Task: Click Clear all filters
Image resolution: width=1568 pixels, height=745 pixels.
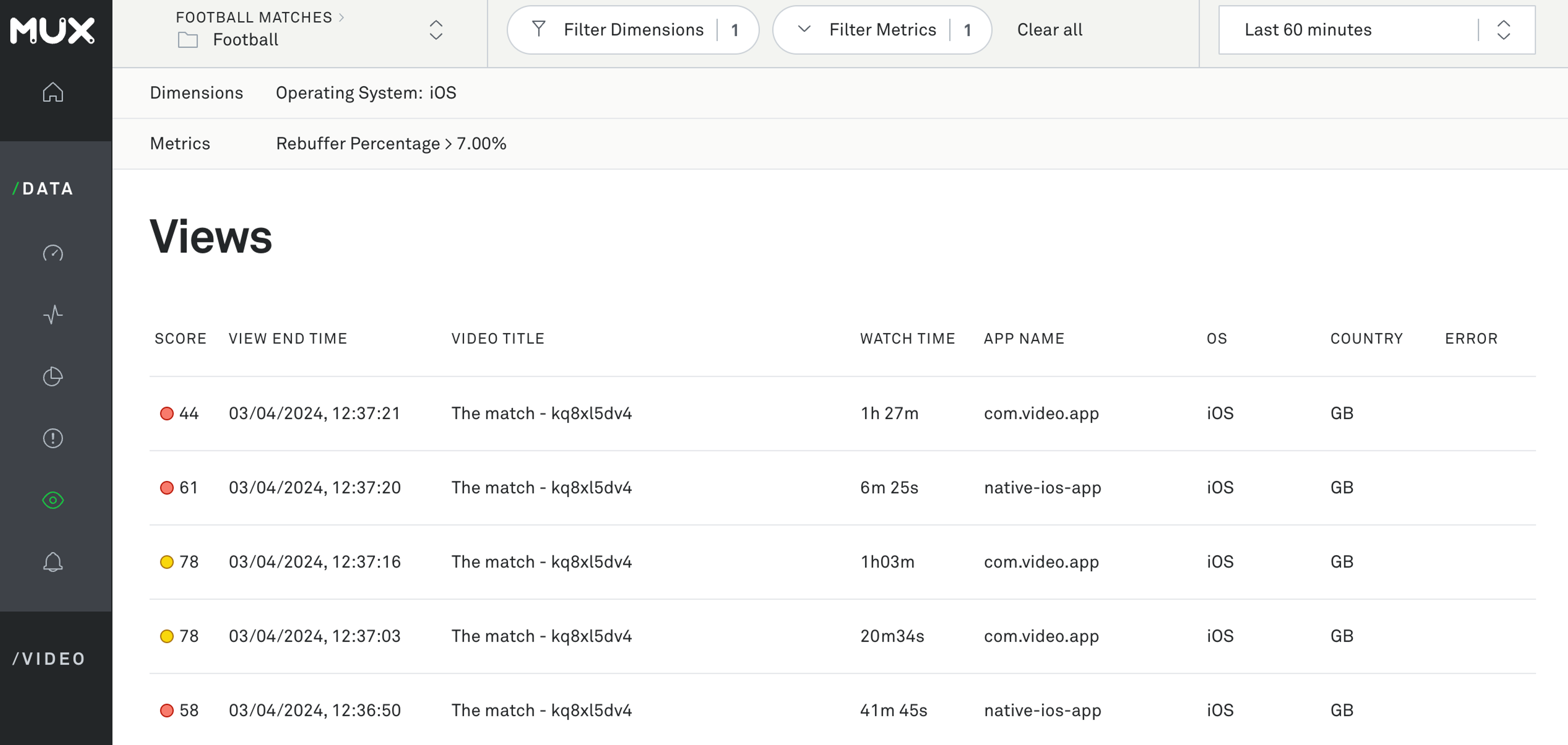Action: [1049, 30]
